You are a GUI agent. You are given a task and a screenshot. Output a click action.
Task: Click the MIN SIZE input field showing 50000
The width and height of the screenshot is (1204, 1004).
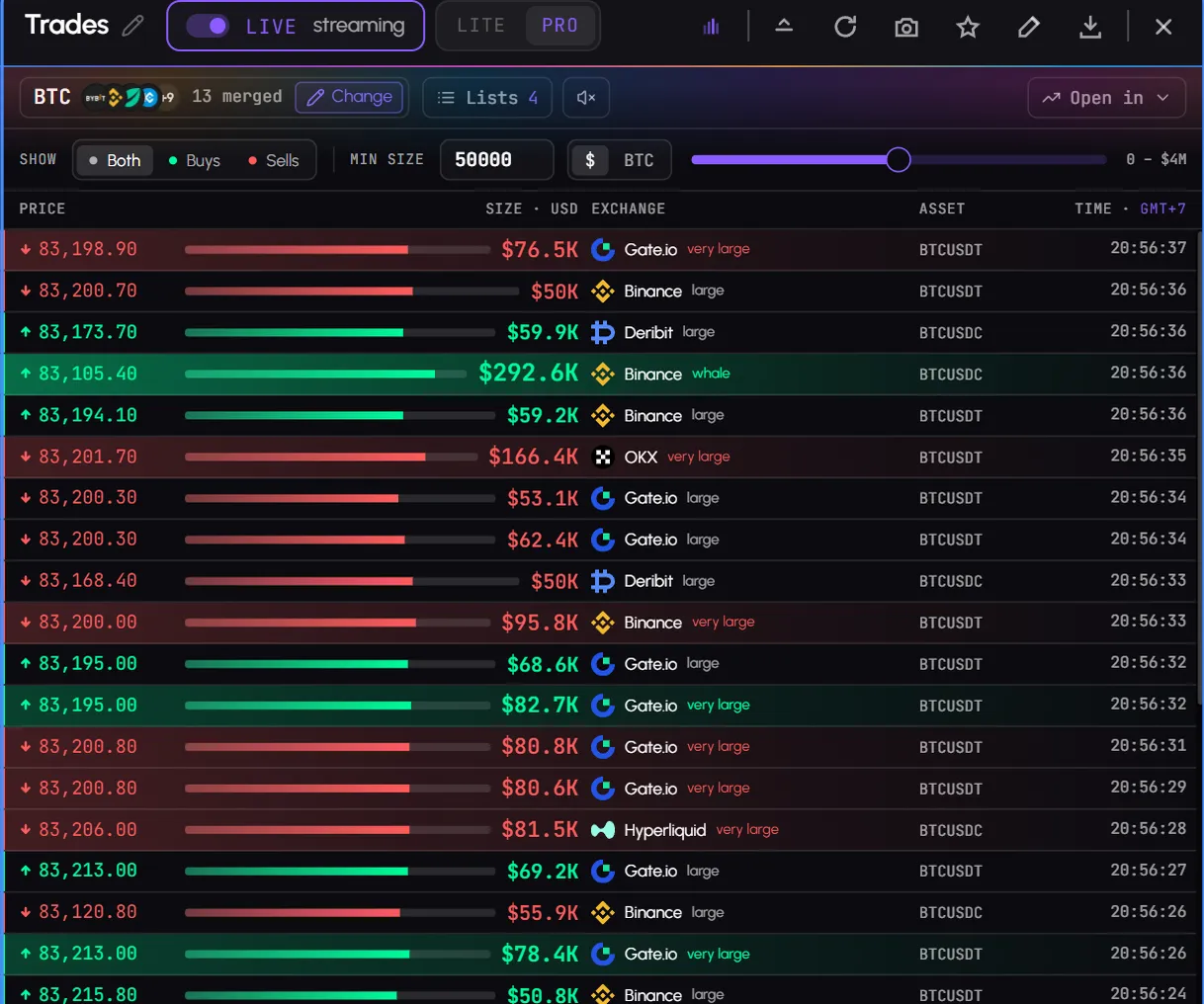(x=496, y=160)
